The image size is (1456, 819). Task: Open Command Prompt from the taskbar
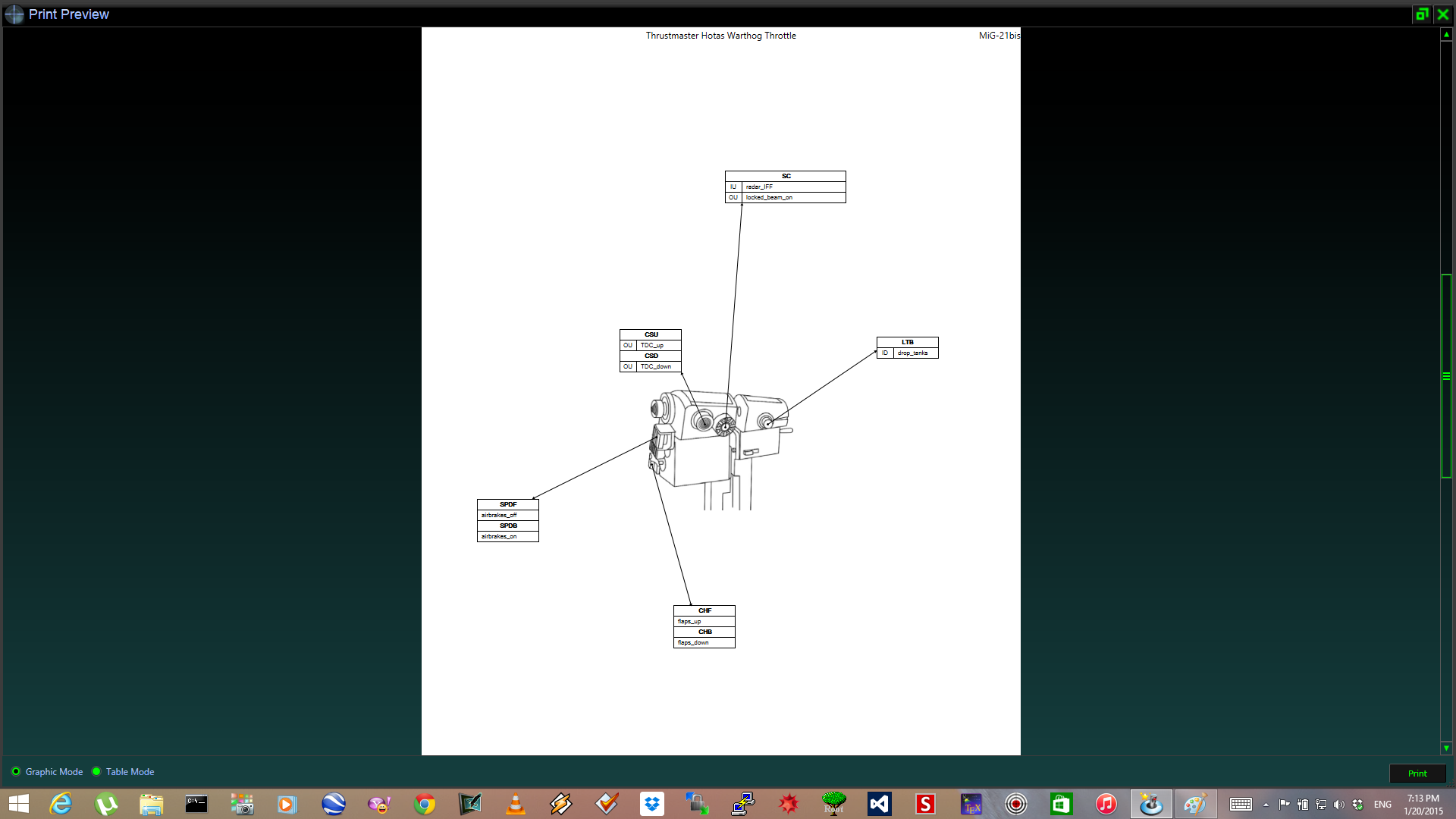[x=196, y=804]
